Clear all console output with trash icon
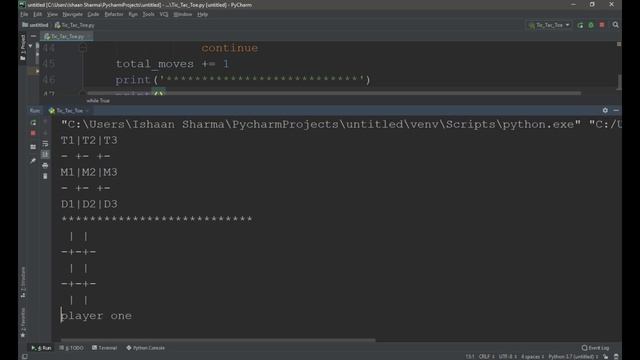The height and width of the screenshot is (360, 640). coord(45,176)
